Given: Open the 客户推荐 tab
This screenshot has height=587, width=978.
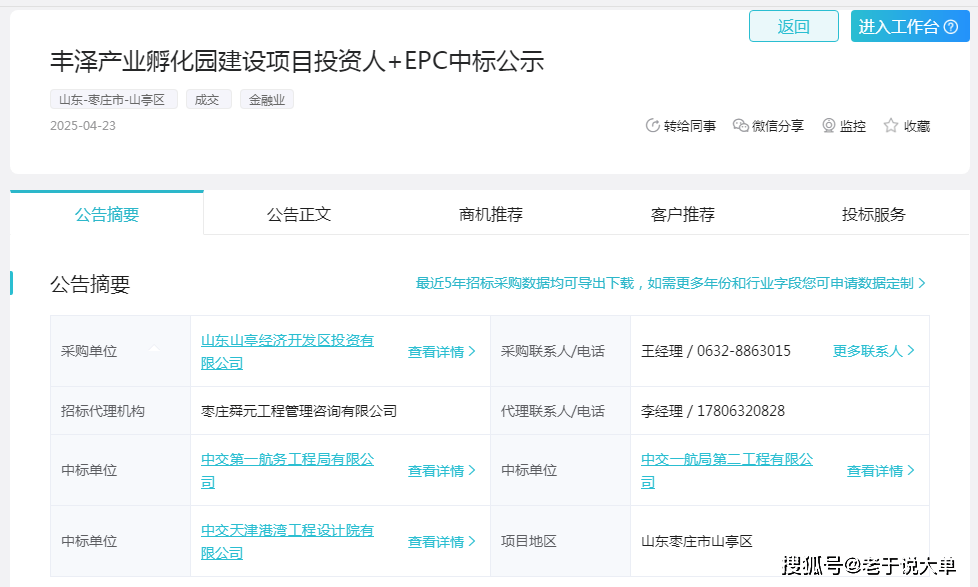Looking at the screenshot, I should point(682,214).
